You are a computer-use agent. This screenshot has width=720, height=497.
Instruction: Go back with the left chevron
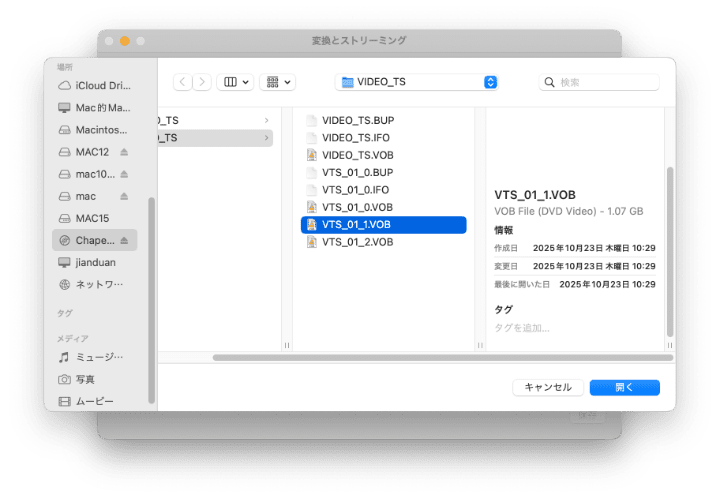point(182,82)
